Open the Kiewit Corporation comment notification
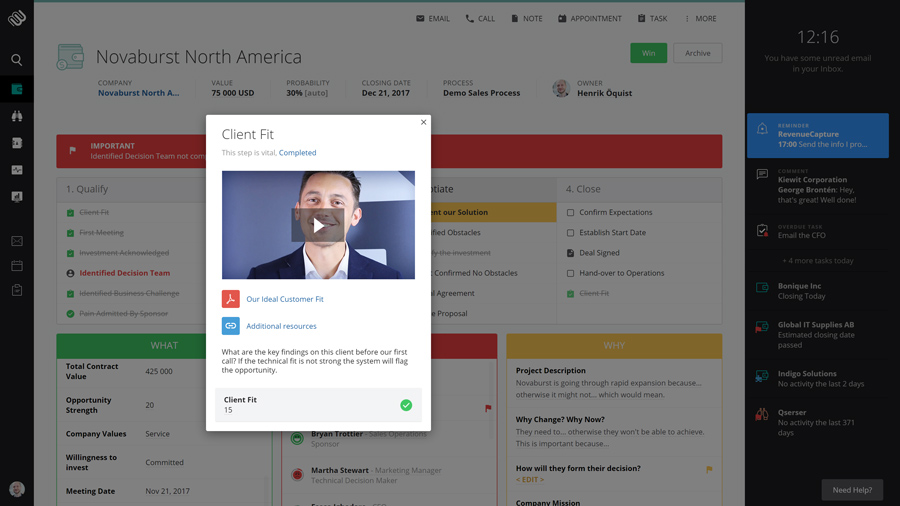 click(x=817, y=186)
